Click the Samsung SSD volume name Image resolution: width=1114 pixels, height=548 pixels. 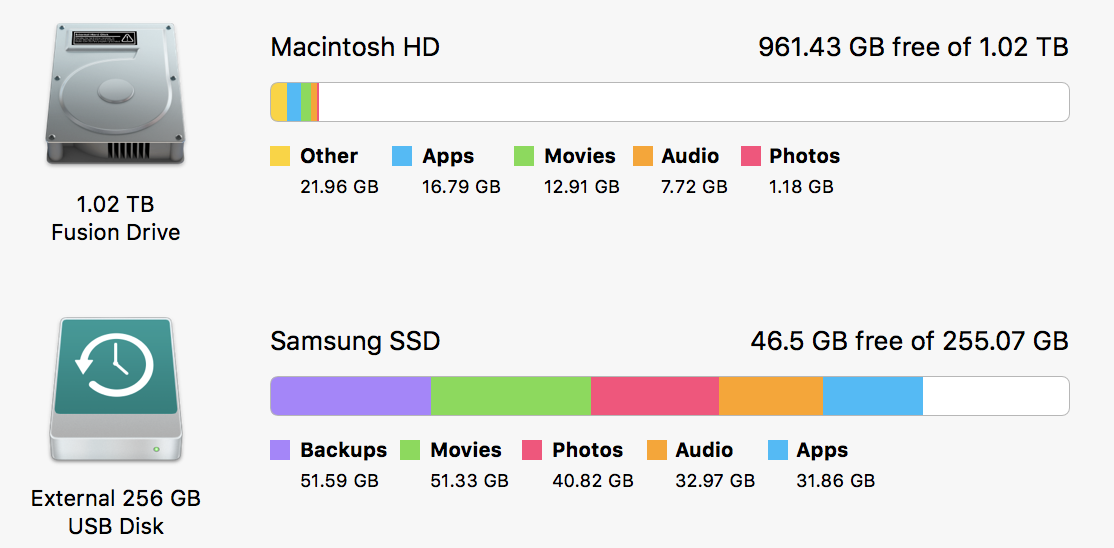355,342
